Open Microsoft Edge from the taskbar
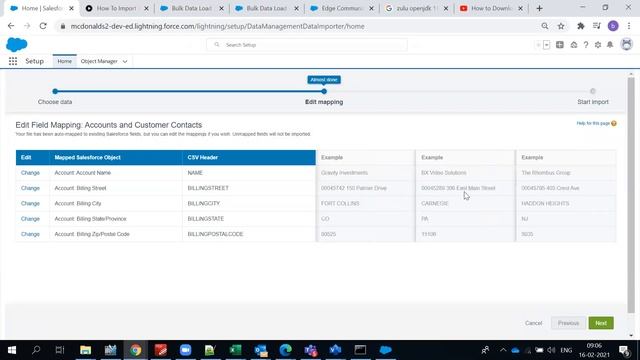The width and height of the screenshot is (640, 360). coord(286,350)
